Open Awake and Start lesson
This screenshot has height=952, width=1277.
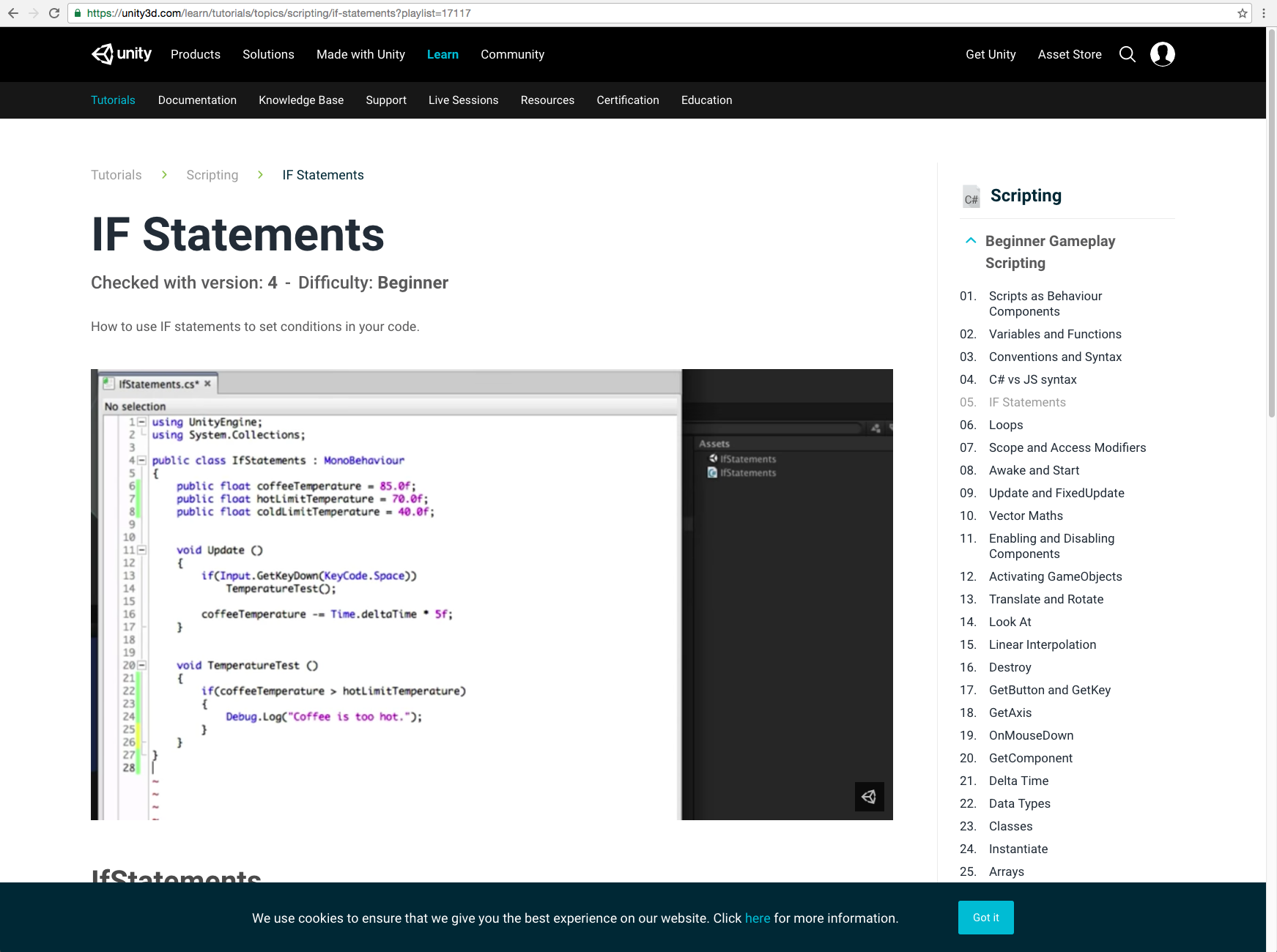(1034, 470)
